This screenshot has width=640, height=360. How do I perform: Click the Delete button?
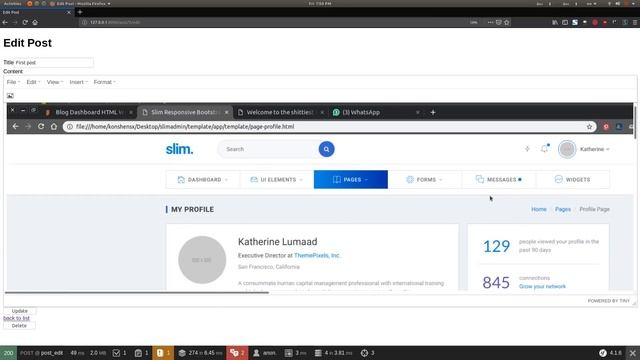coord(19,326)
